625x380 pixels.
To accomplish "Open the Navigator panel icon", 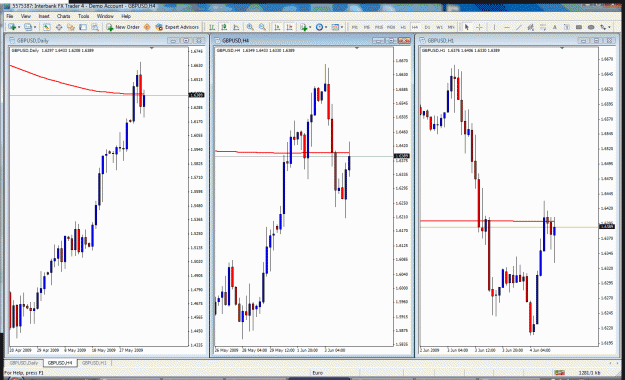I will (x=71, y=27).
